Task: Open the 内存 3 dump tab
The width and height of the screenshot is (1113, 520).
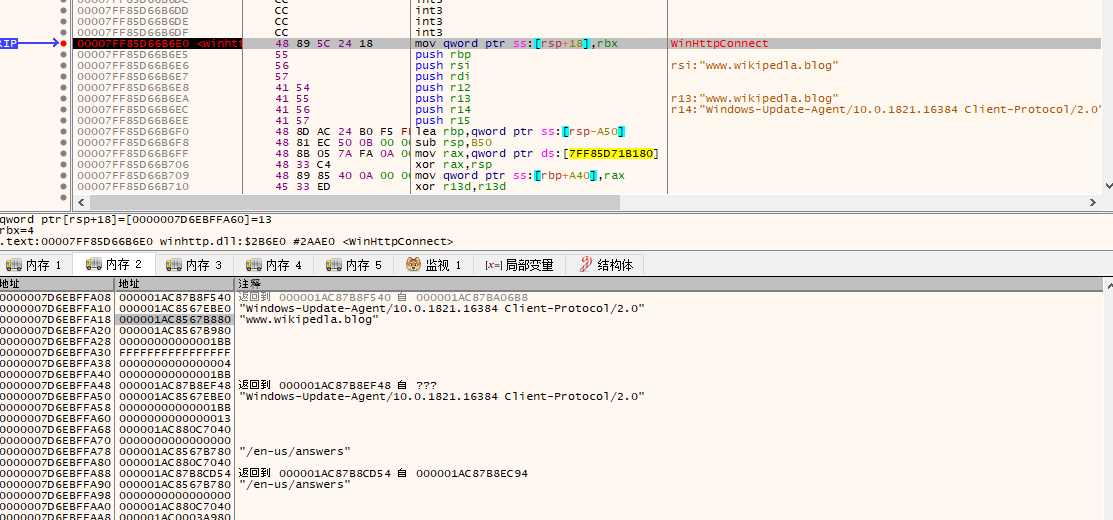Action: click(x=194, y=265)
